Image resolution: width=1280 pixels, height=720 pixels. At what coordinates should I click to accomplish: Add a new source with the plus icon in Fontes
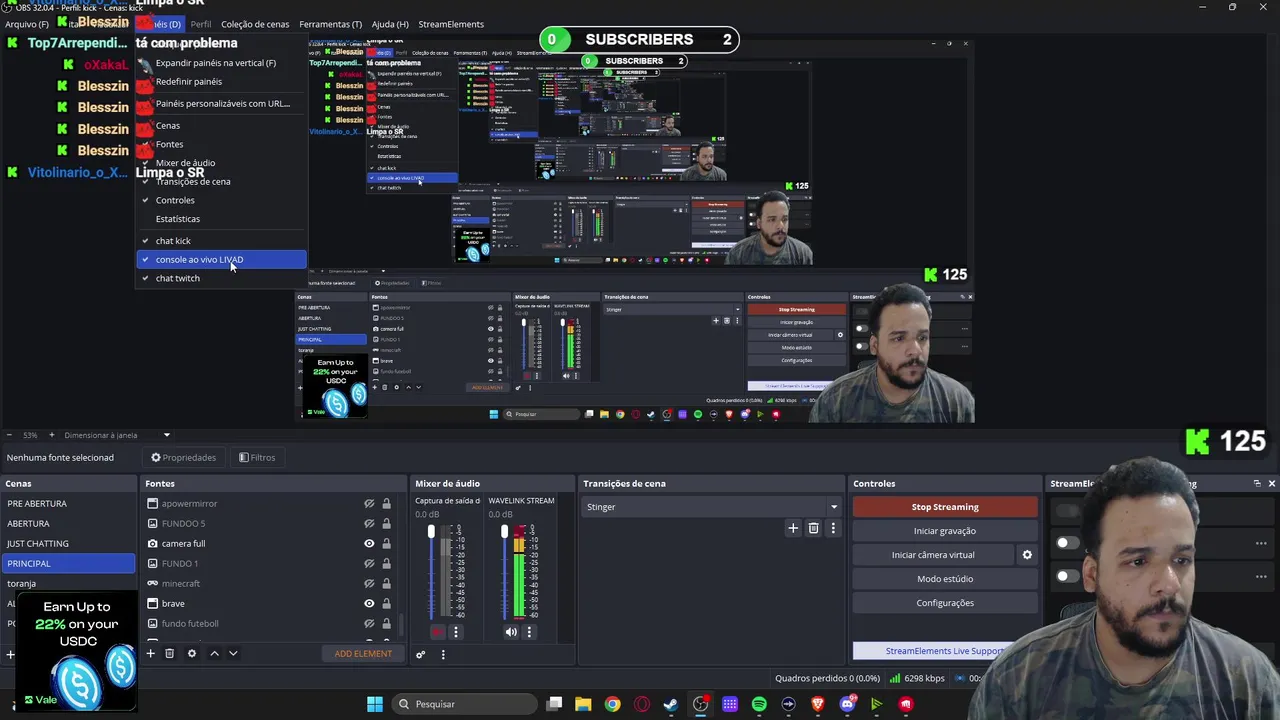pos(150,653)
